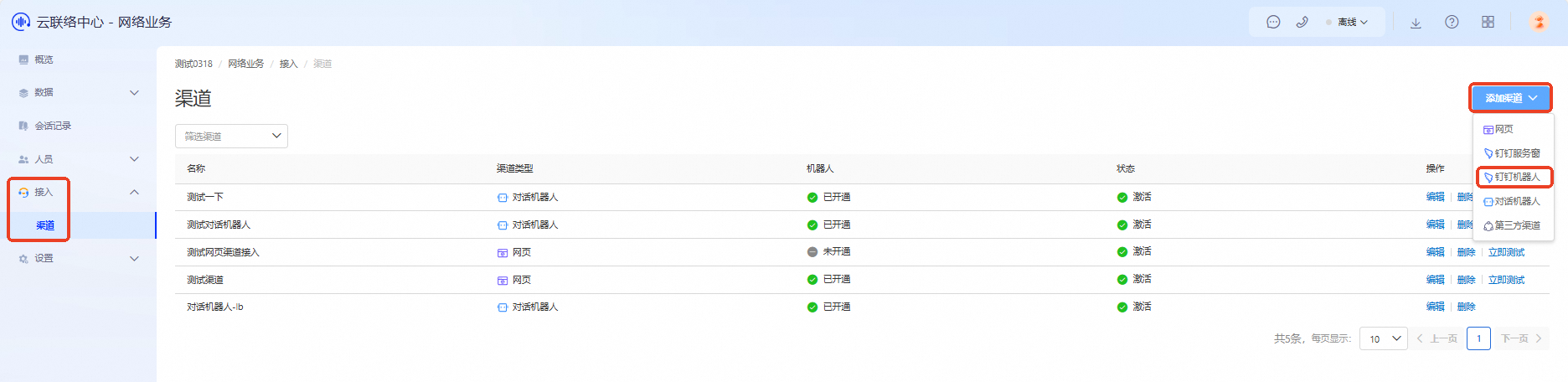The width and height of the screenshot is (1568, 382).
Task: Click 删除 for 测试网页渠道接入
Action: [1467, 252]
